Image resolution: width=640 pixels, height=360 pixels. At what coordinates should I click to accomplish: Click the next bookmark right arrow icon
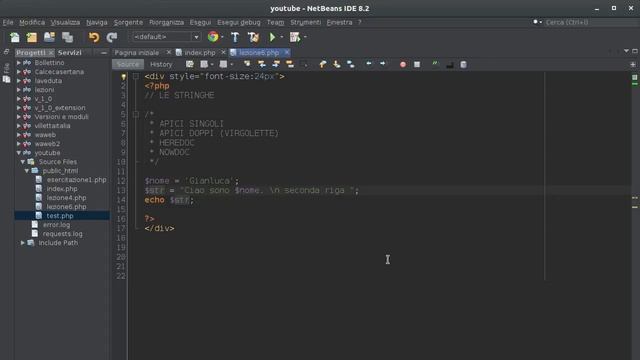coord(382,64)
